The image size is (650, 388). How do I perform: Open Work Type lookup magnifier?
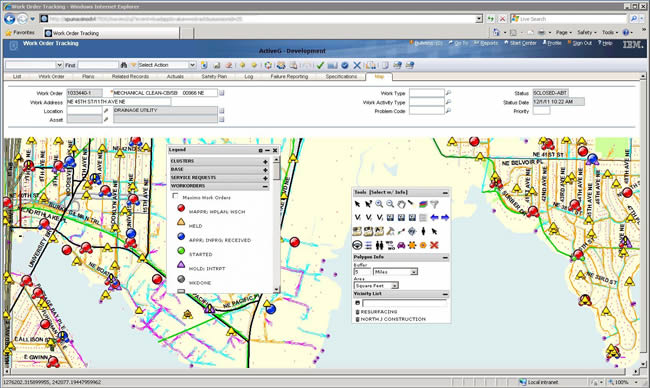(448, 93)
